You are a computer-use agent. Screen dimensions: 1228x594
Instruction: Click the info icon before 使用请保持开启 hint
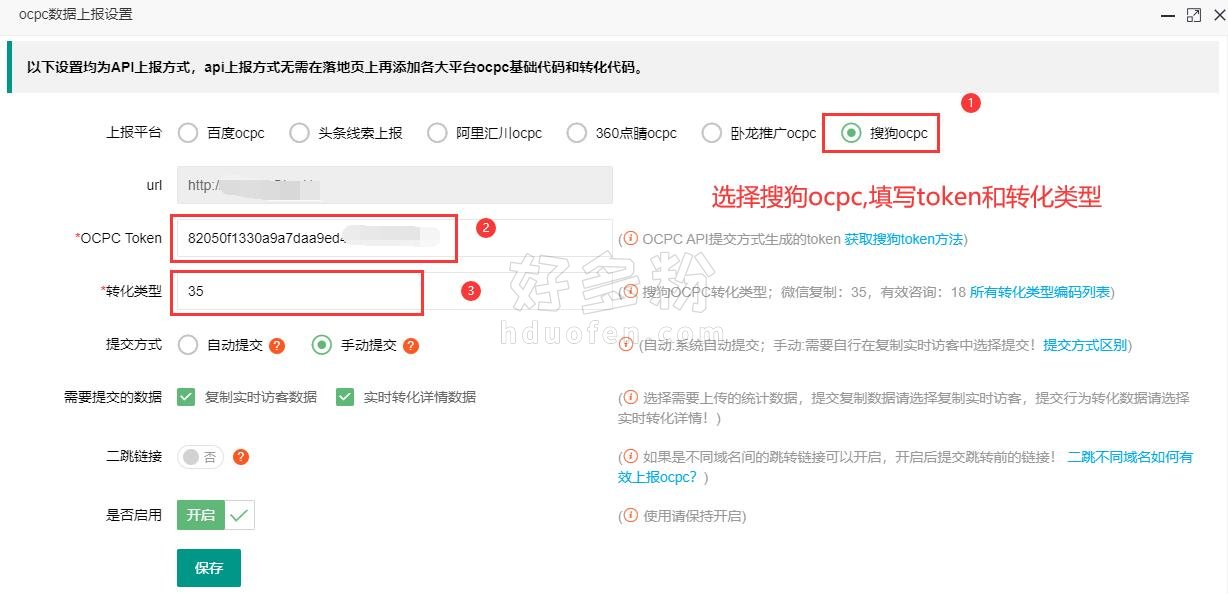pos(630,516)
